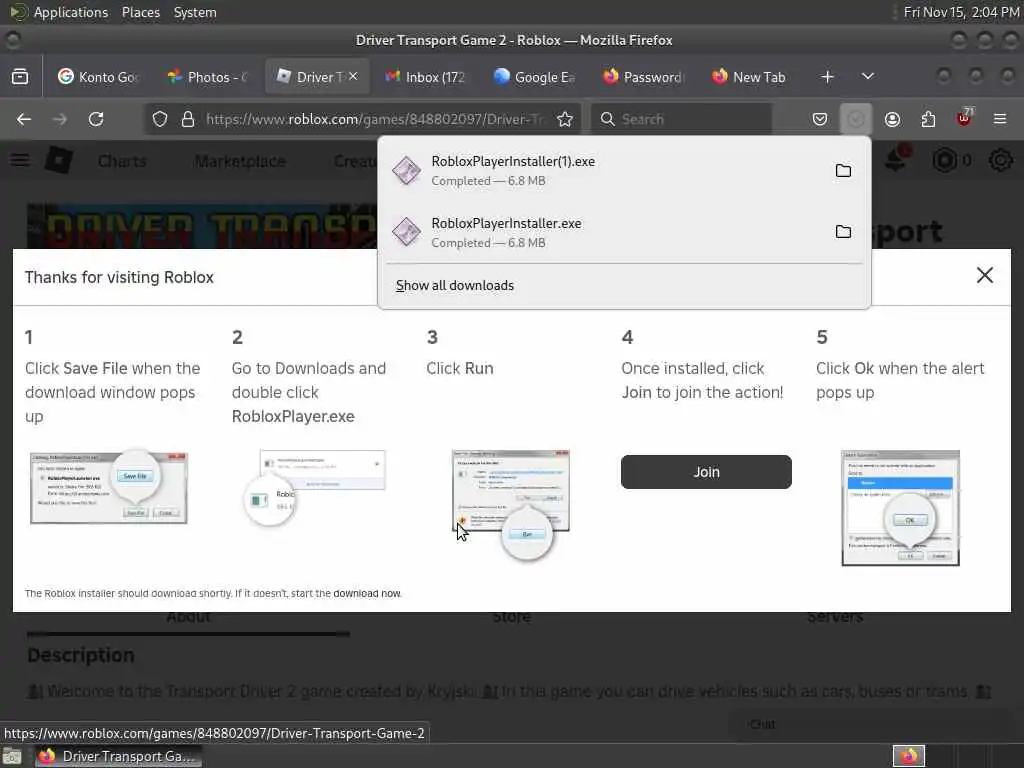Switch to the Gmail Inbox tab

pos(426,76)
